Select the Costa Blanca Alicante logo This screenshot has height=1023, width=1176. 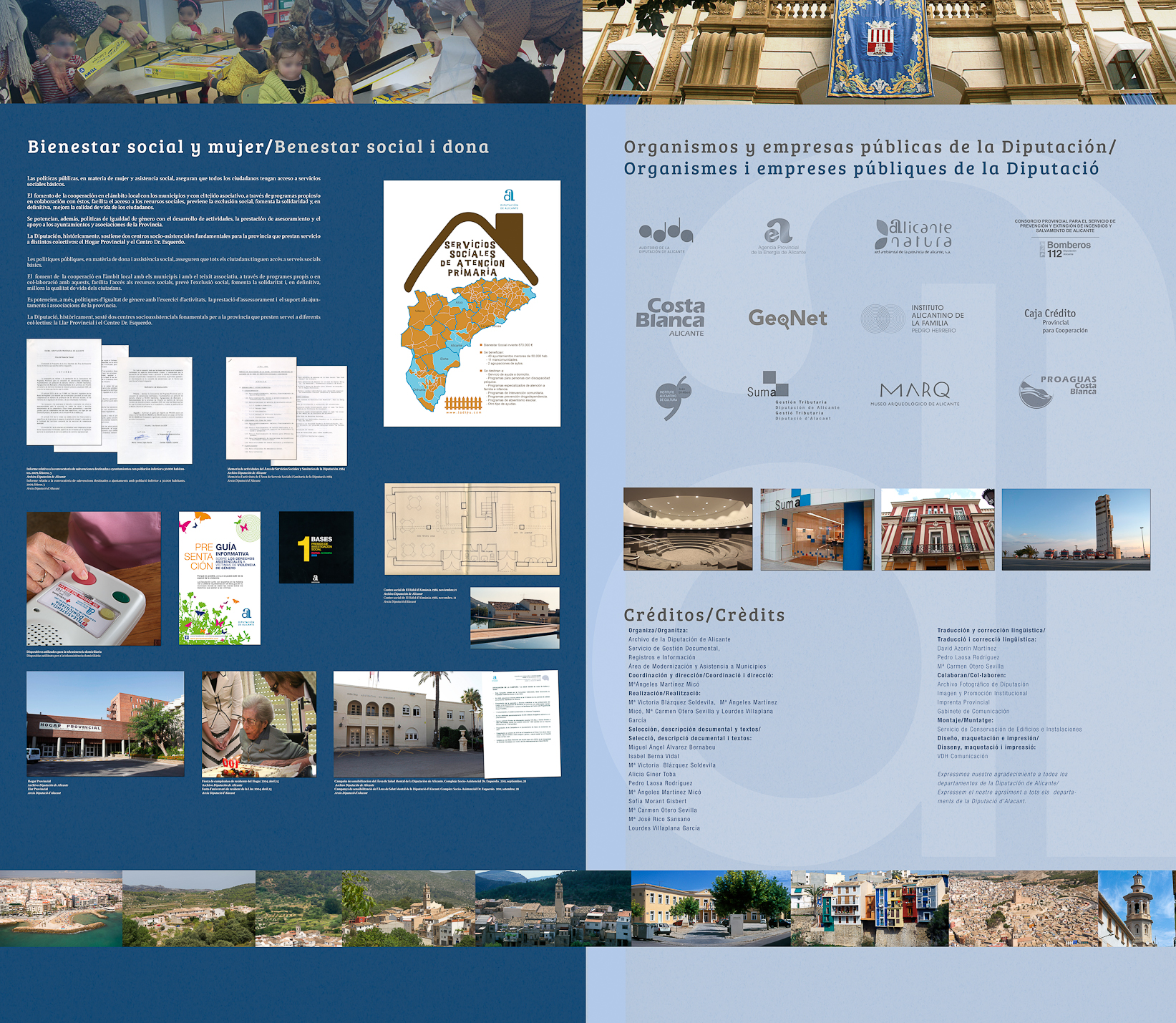671,317
